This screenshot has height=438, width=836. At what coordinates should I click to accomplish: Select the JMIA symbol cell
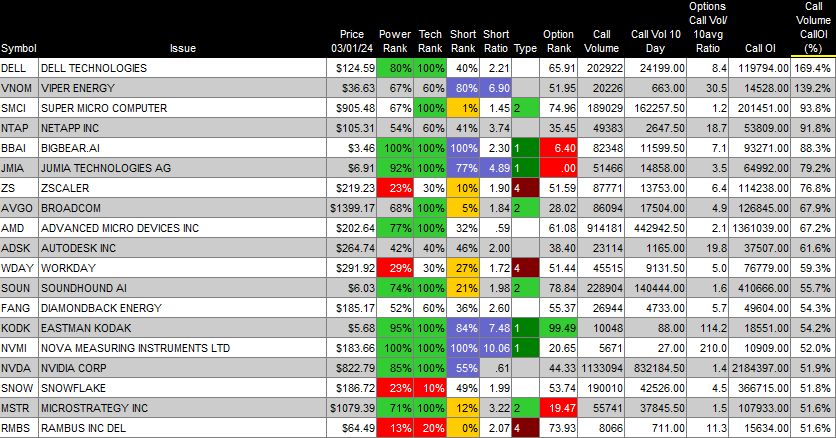pos(19,168)
